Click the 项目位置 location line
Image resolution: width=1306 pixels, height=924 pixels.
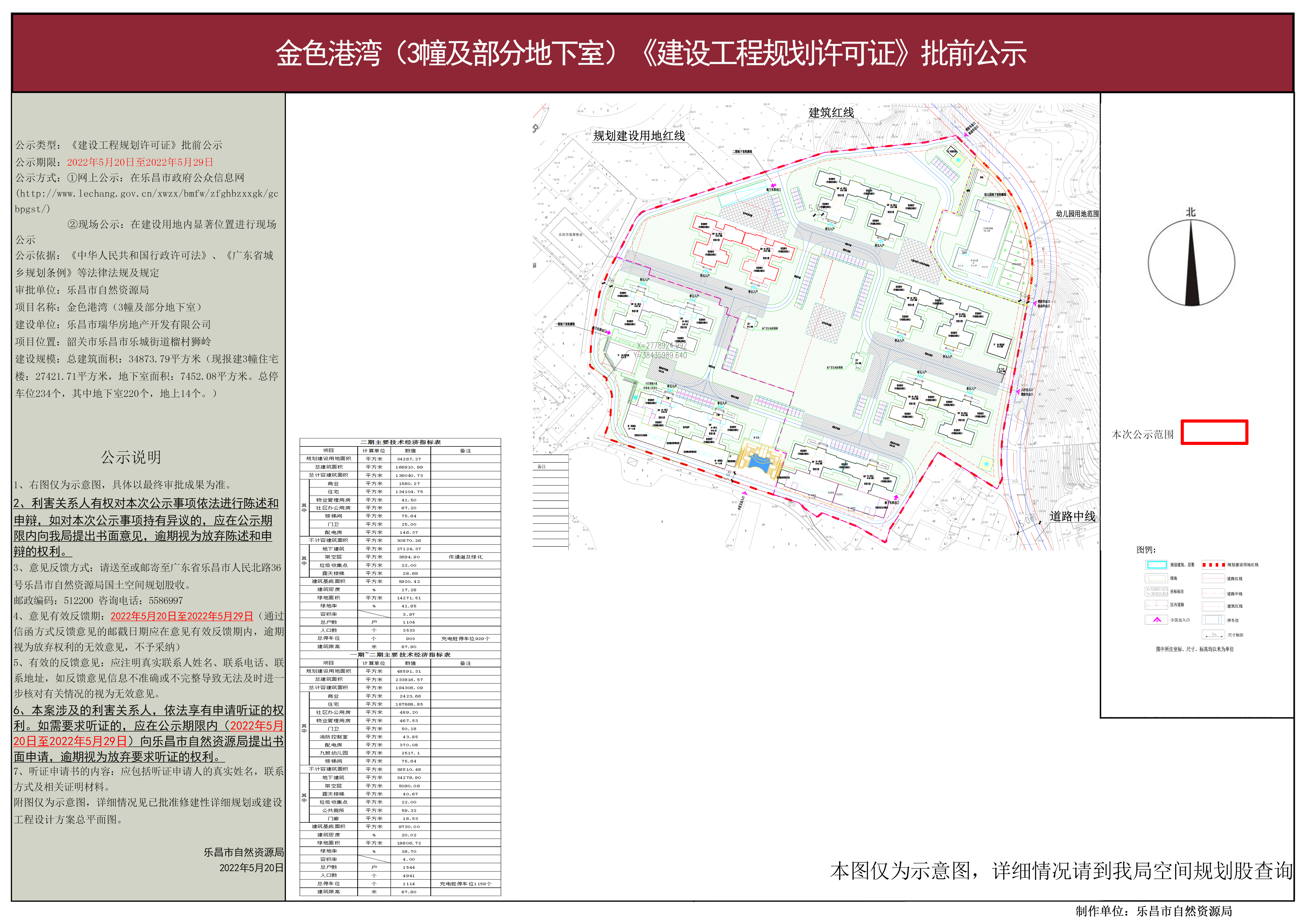(113, 342)
